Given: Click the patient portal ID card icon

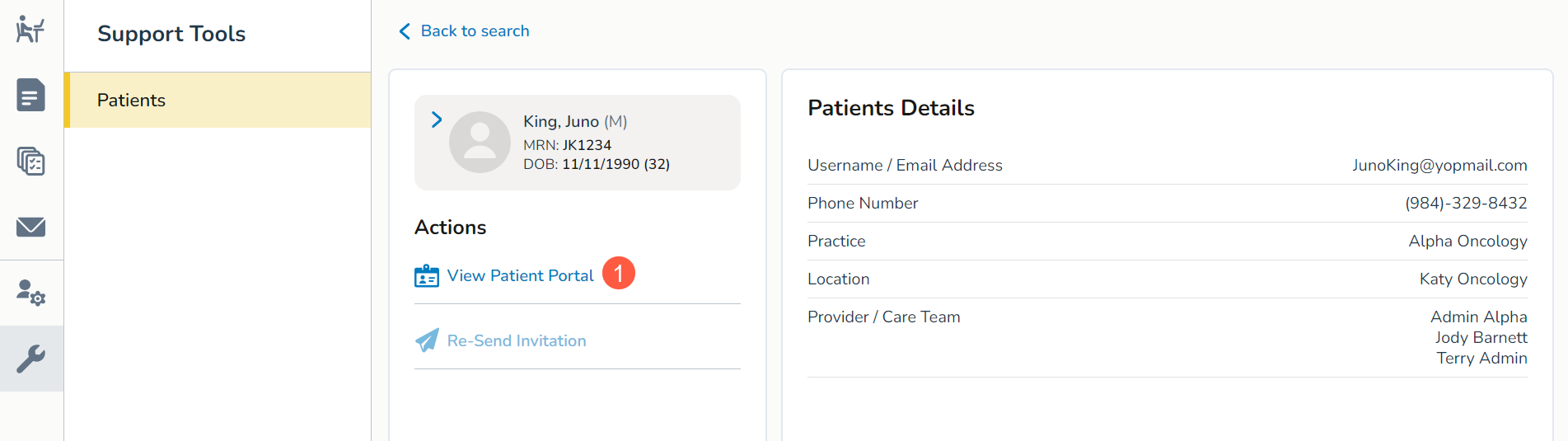Looking at the screenshot, I should click(427, 276).
